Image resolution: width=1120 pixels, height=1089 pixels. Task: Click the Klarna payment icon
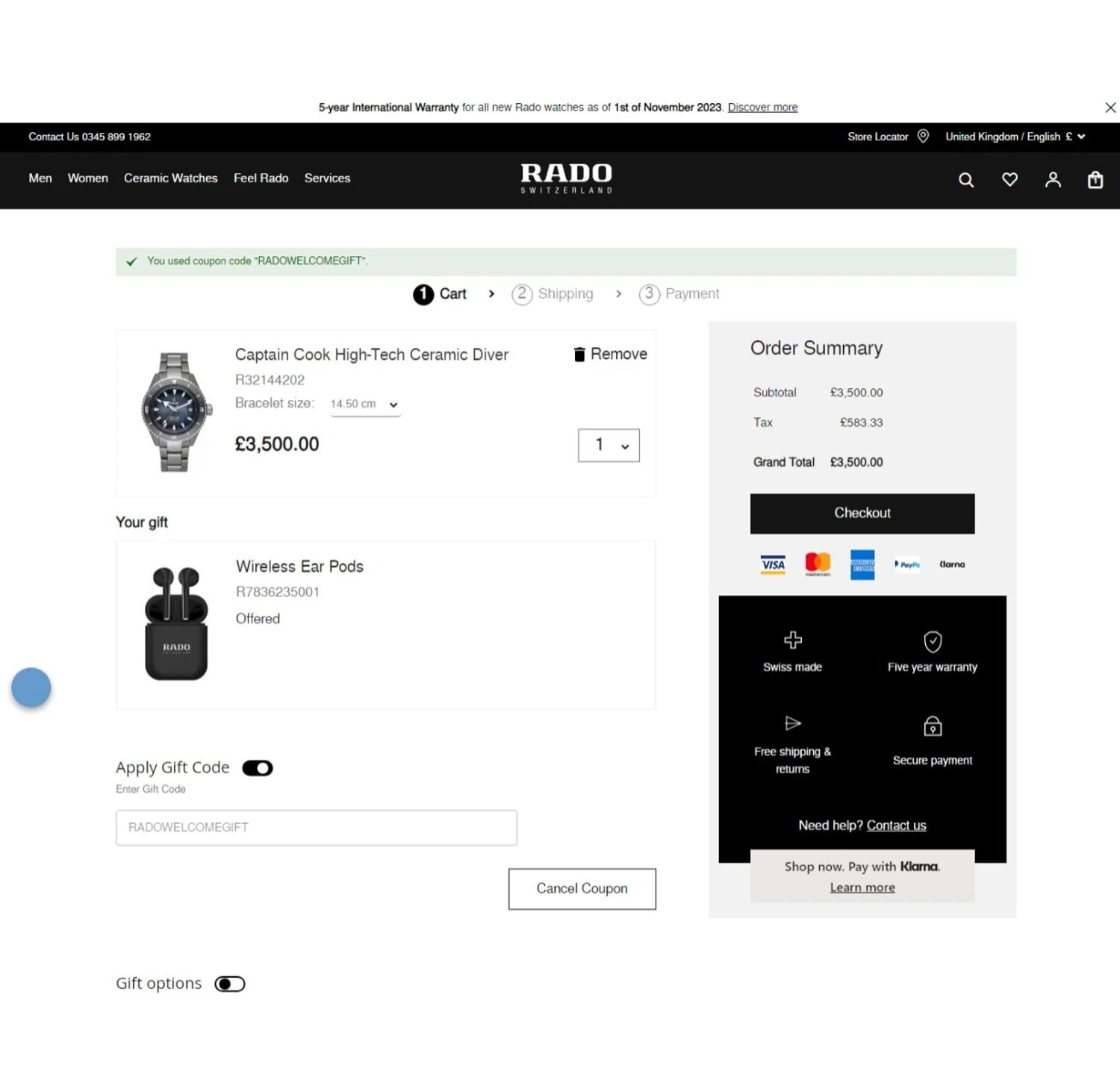(952, 564)
